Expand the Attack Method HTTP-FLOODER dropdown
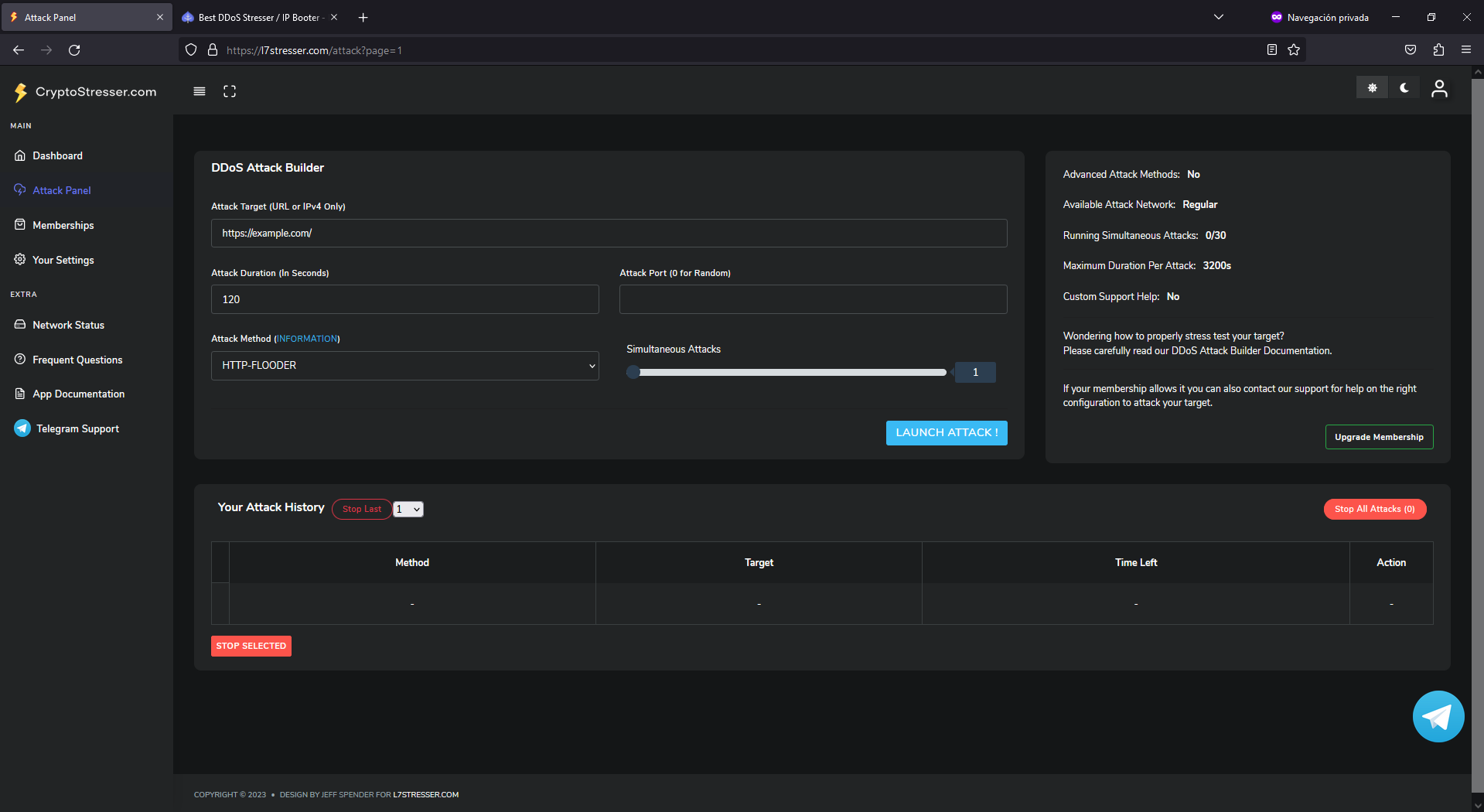This screenshot has width=1484, height=812. [404, 366]
